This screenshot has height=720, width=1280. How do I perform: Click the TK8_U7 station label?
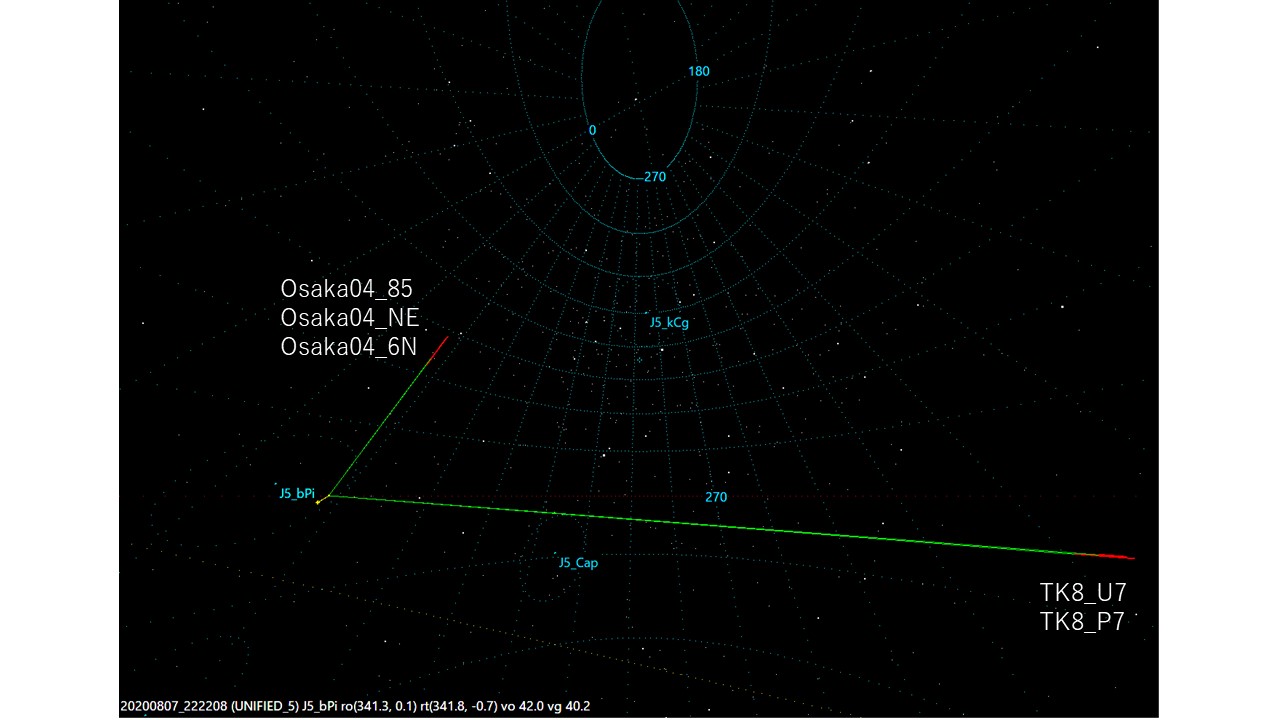click(1083, 593)
